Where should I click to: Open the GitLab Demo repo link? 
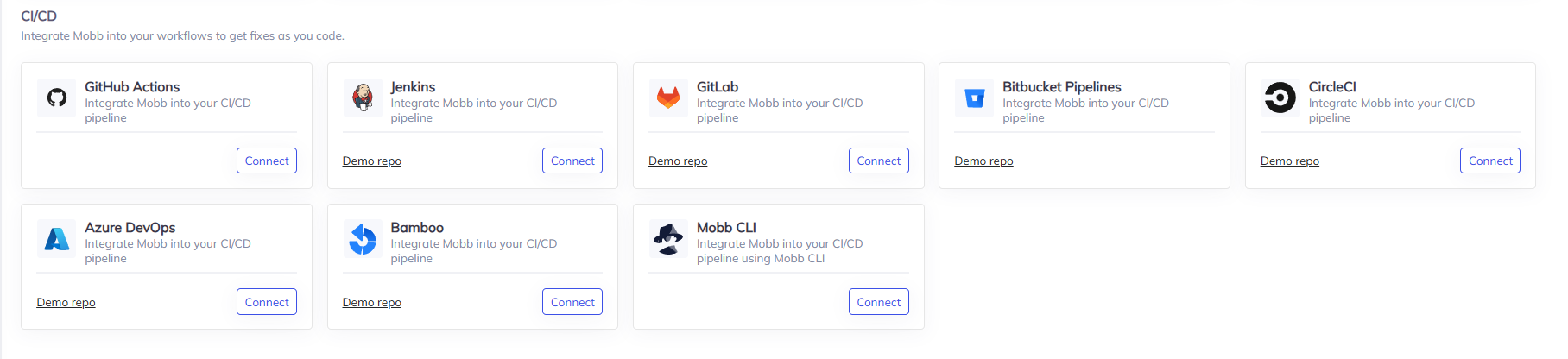678,161
